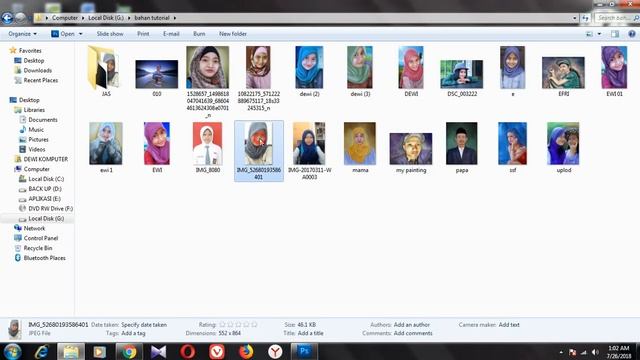This screenshot has height=360, width=640.
Task: Open address bar history dropdown
Action: 575,18
